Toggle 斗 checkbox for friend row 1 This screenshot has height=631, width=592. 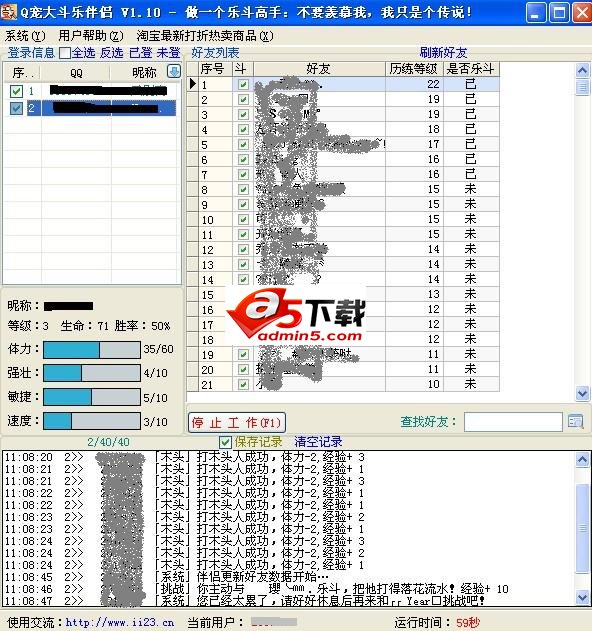pyautogui.click(x=243, y=85)
